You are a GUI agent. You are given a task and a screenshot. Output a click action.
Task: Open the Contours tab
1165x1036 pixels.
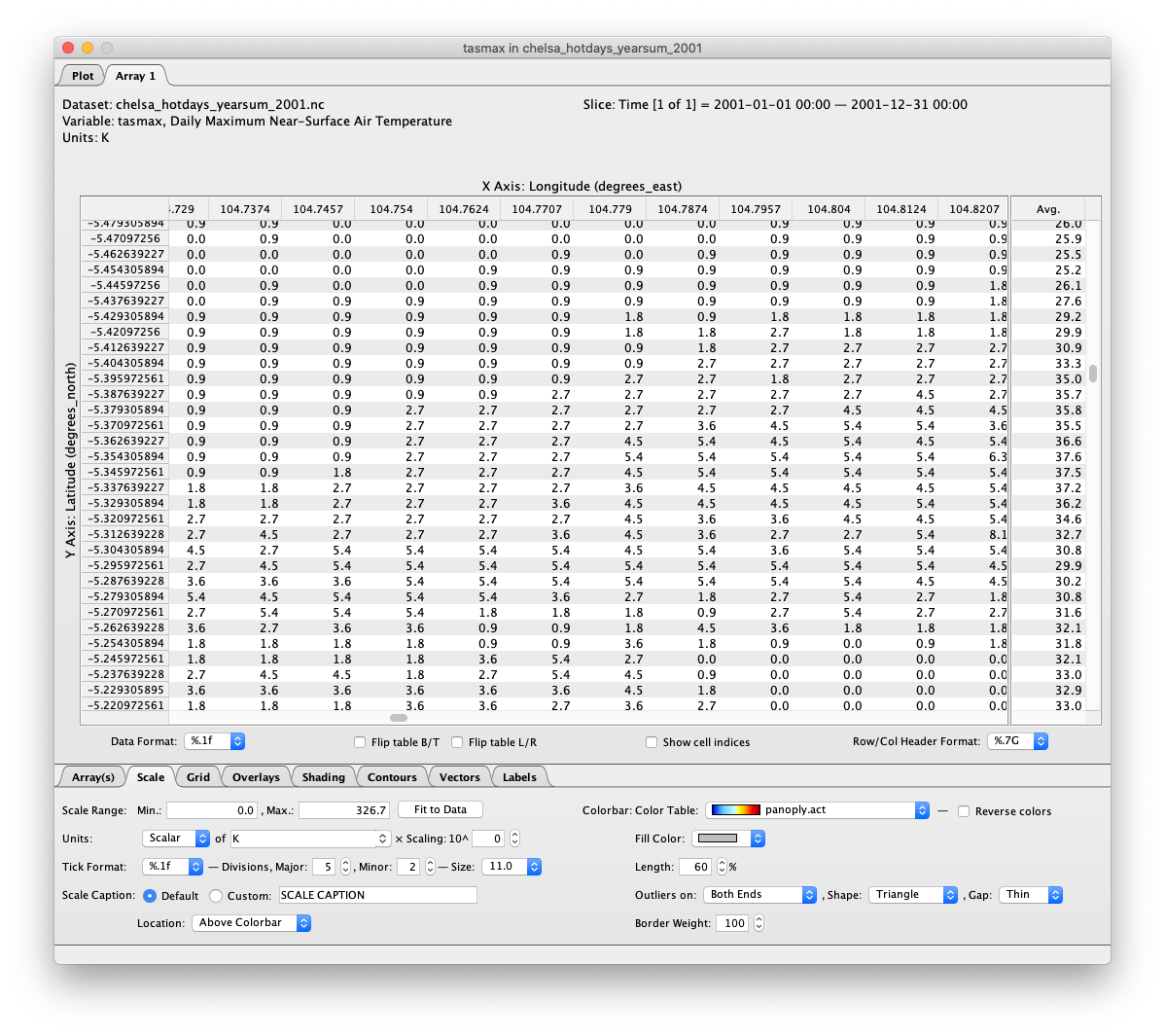[x=392, y=776]
